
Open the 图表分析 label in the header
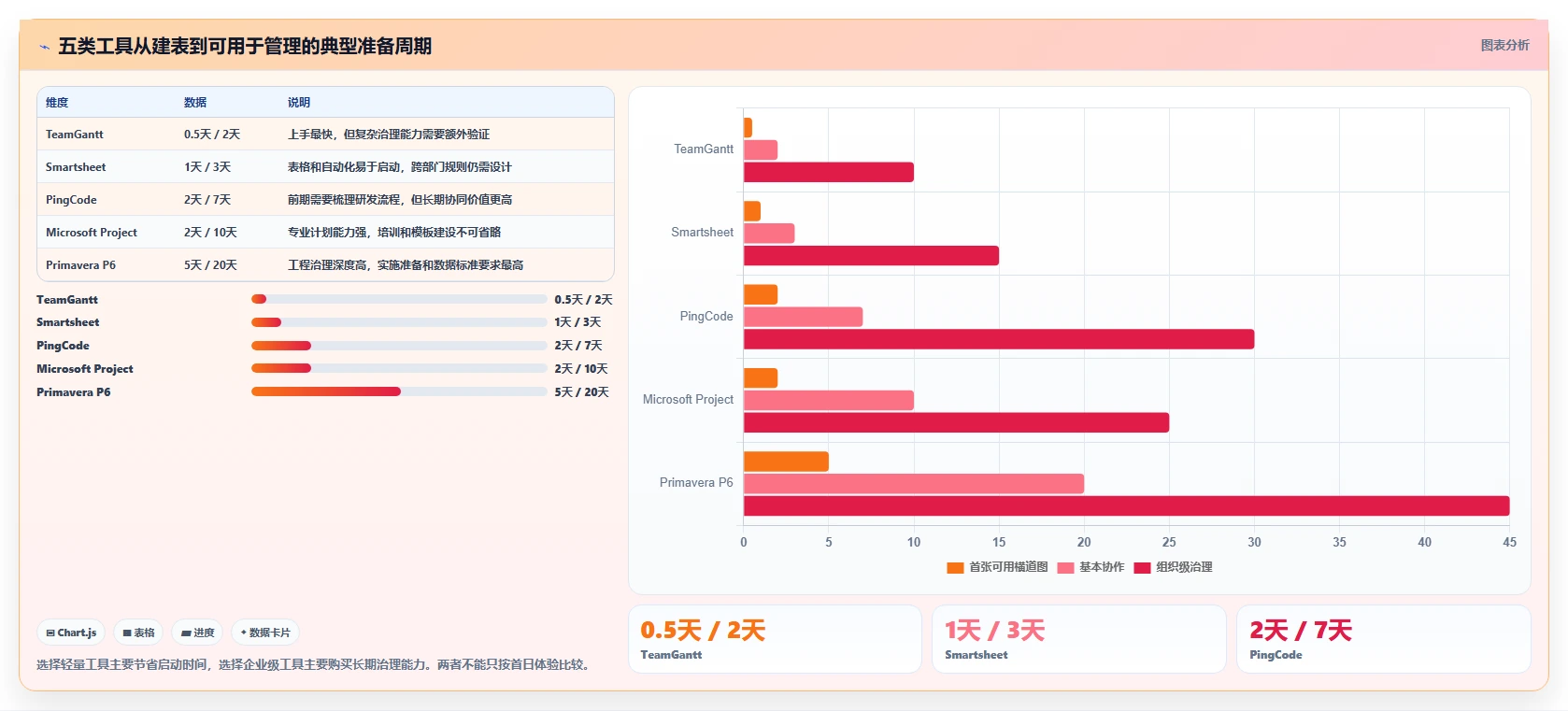point(1504,45)
